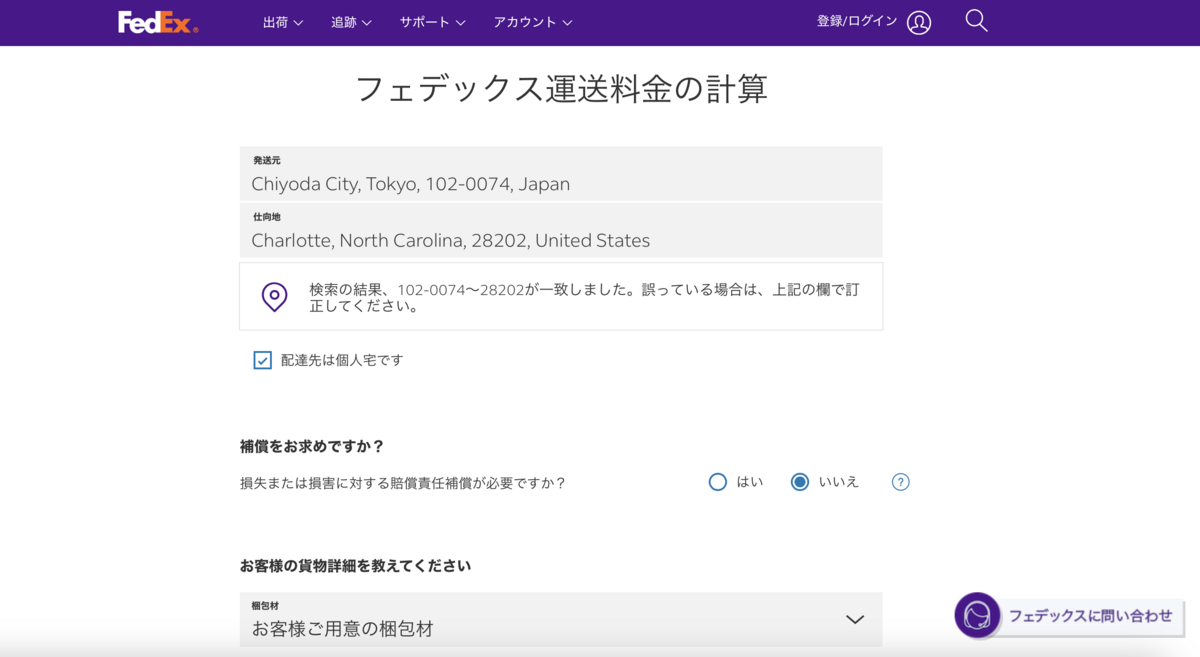
Task: Open the 出荷 menu
Action: coord(283,22)
